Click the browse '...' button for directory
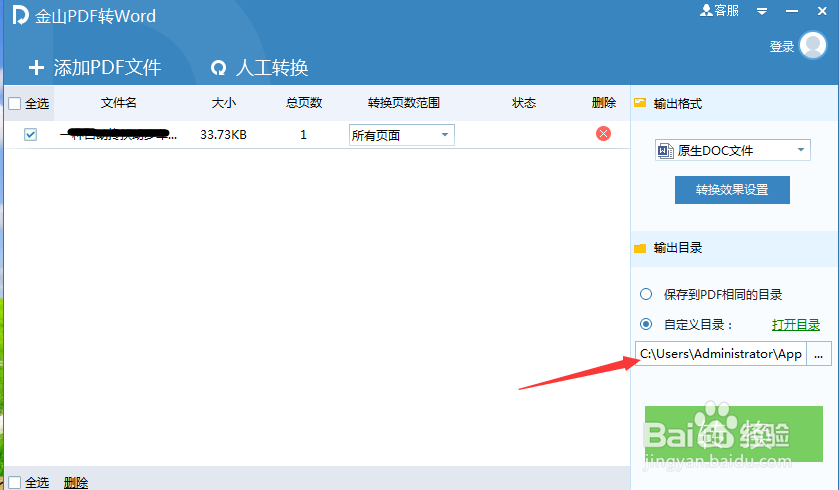839x490 pixels. click(x=819, y=354)
